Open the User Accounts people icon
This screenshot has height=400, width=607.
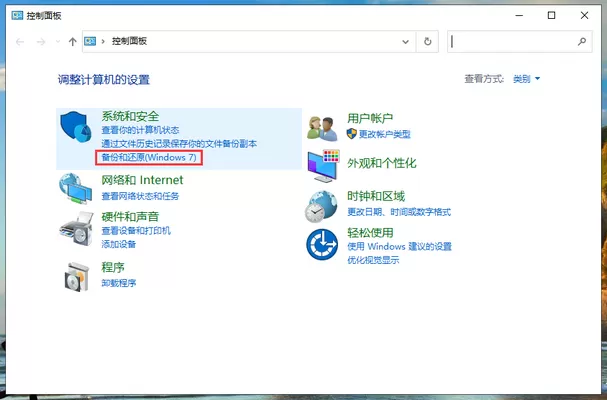pyautogui.click(x=322, y=129)
